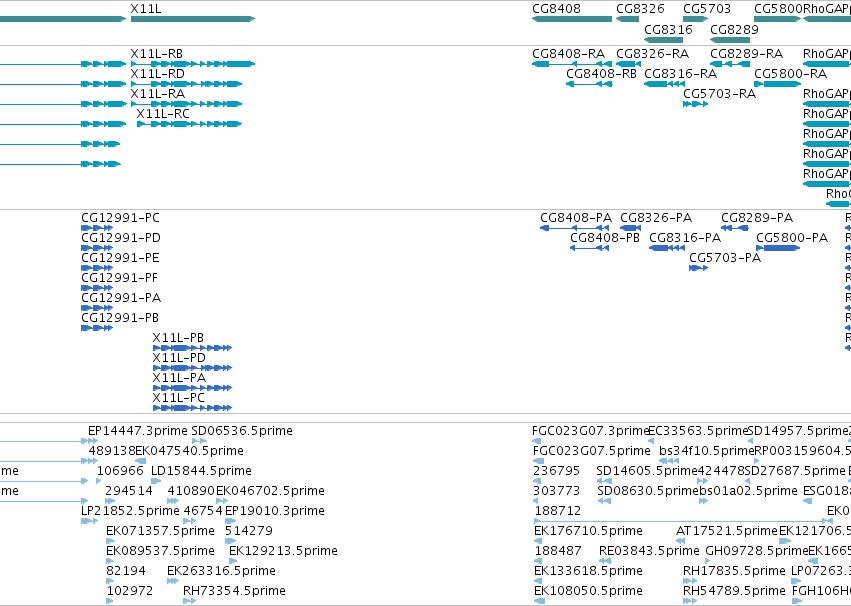The image size is (851, 606).
Task: Click the EK263316.5prime EST label
Action: pos(221,571)
